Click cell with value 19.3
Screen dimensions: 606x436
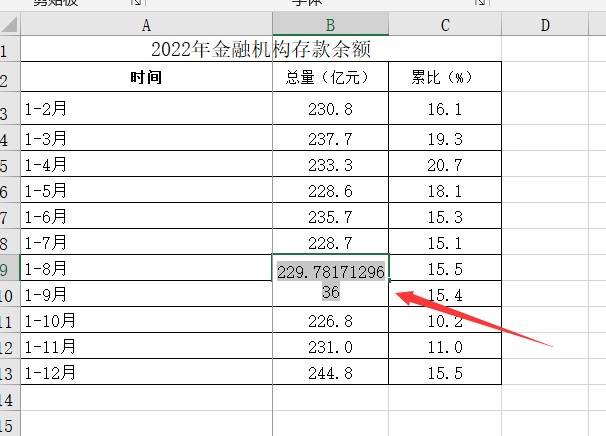pyautogui.click(x=445, y=138)
